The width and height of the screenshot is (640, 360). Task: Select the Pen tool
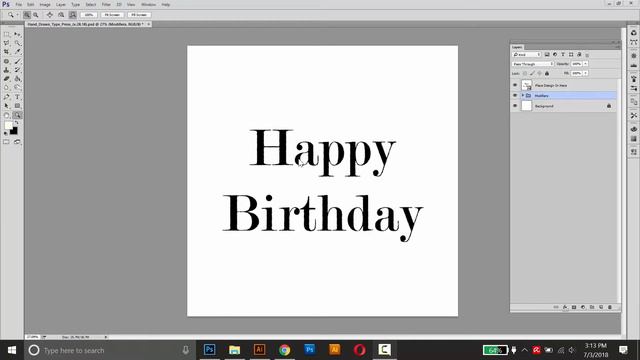[7, 97]
